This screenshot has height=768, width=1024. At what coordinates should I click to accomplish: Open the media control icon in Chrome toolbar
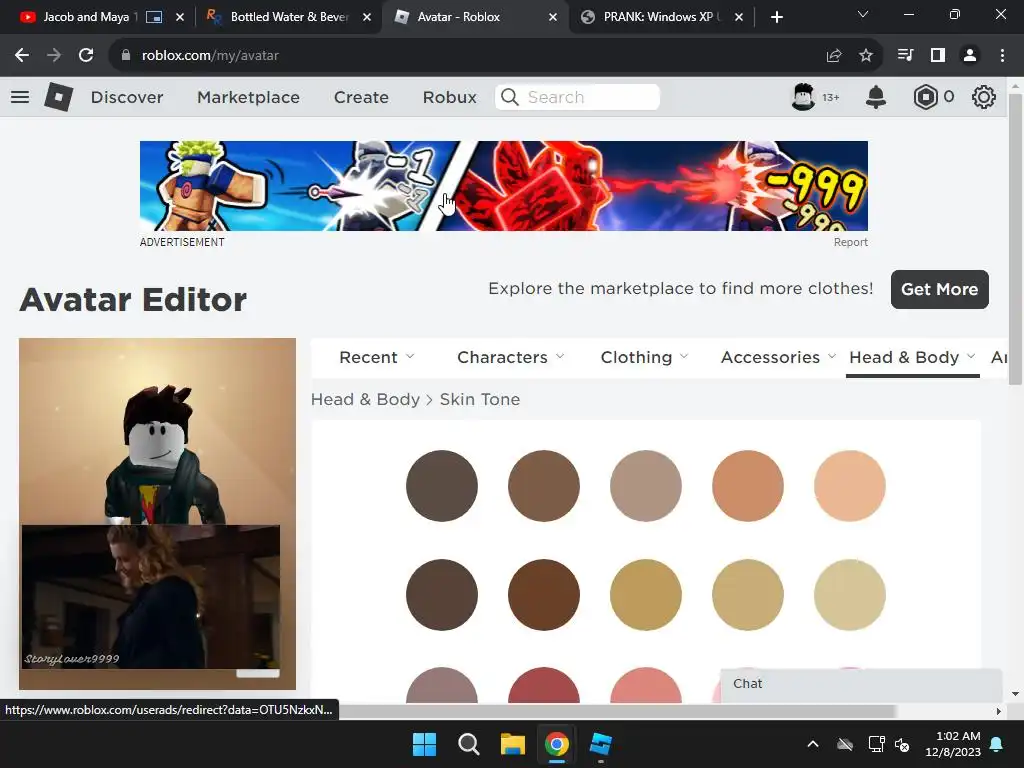(905, 56)
